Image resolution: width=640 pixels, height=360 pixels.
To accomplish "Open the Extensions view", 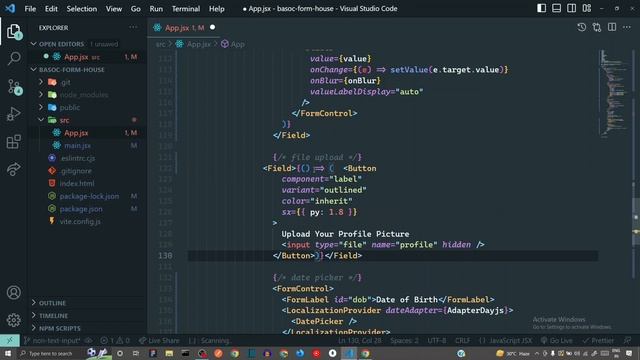I will (x=13, y=142).
